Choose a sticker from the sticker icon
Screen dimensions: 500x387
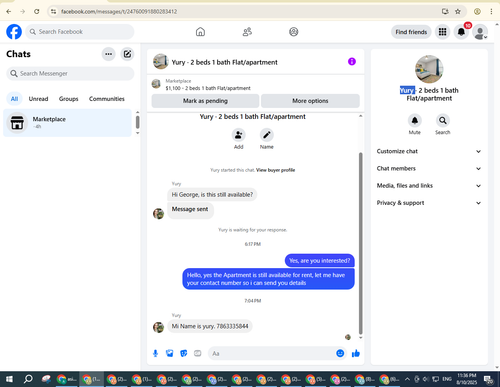[x=184, y=353]
